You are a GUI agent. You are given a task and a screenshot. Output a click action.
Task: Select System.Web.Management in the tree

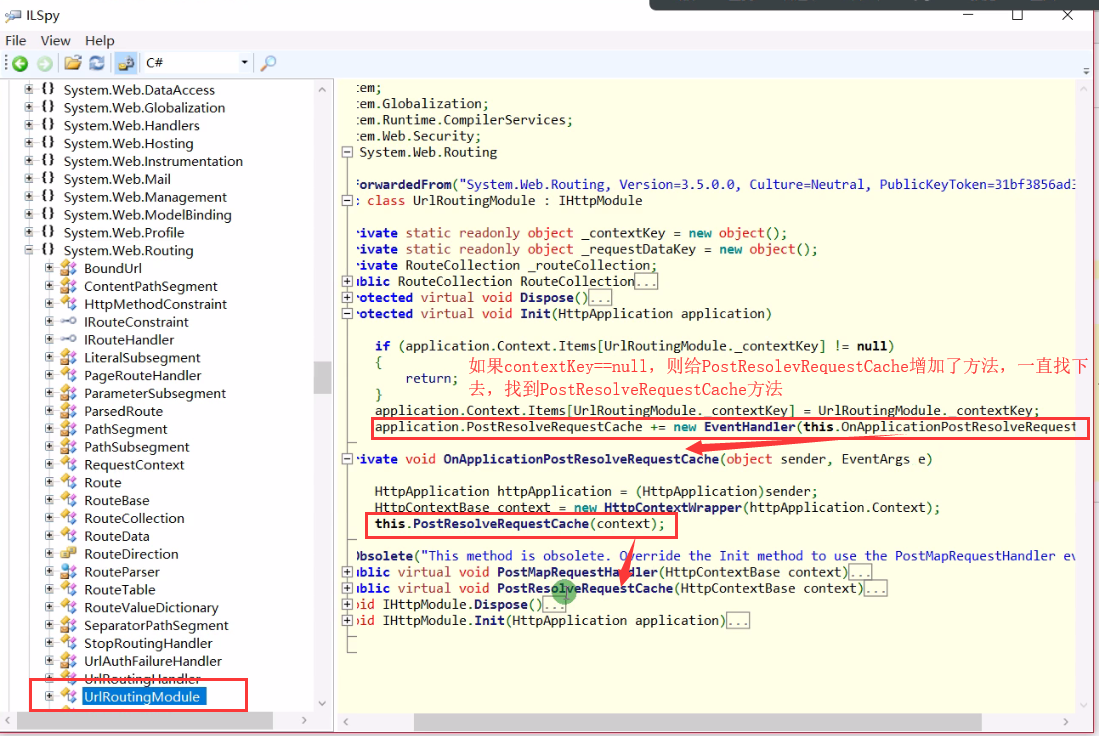144,197
